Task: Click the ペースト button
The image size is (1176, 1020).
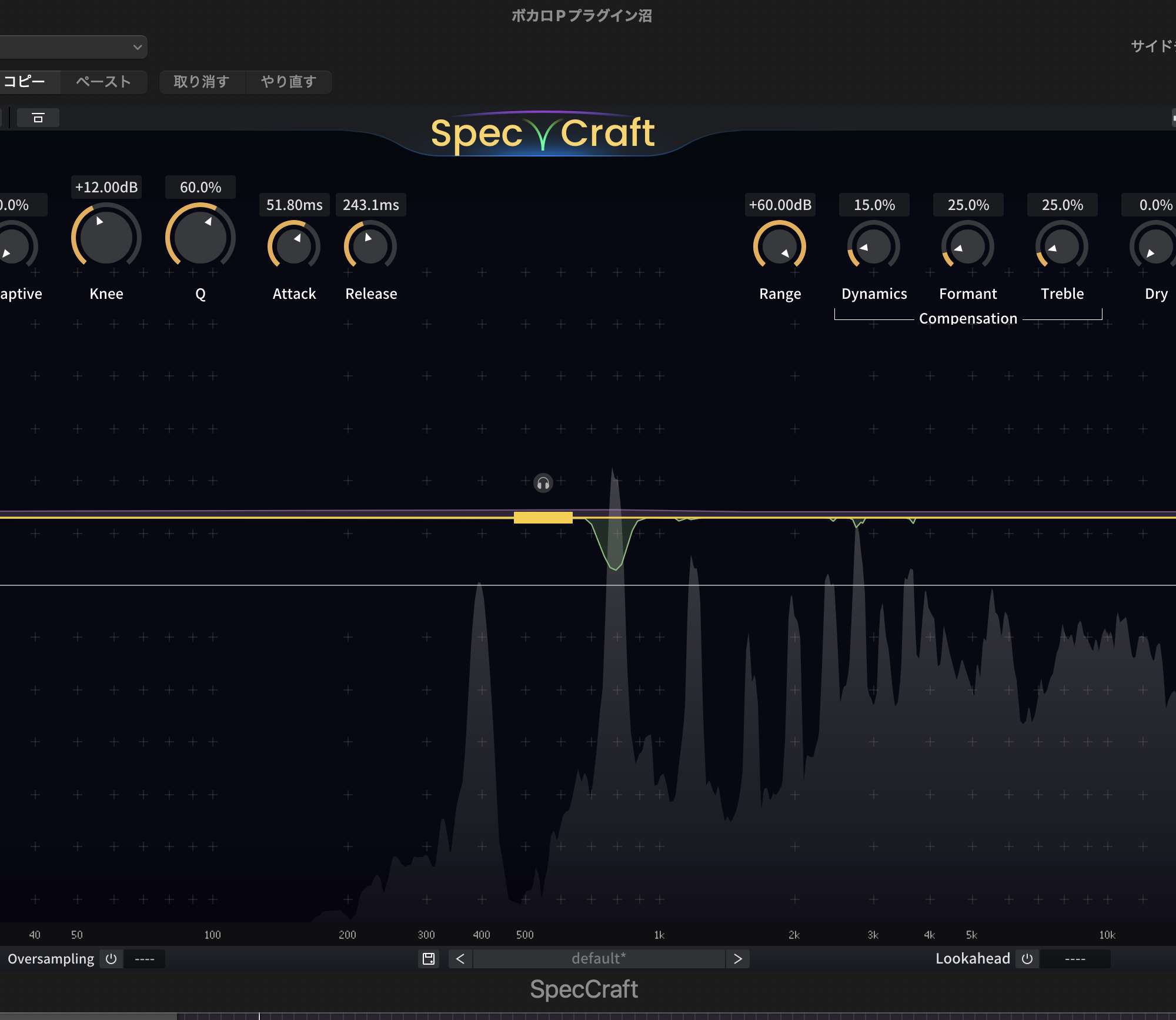Action: (103, 82)
